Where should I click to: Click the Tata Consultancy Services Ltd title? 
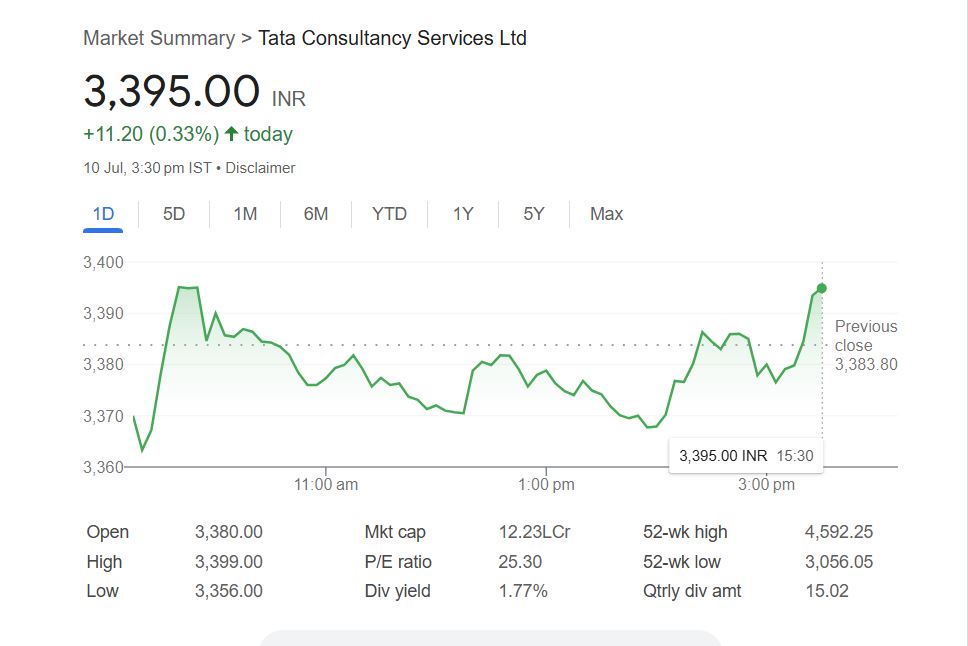pyautogui.click(x=392, y=38)
